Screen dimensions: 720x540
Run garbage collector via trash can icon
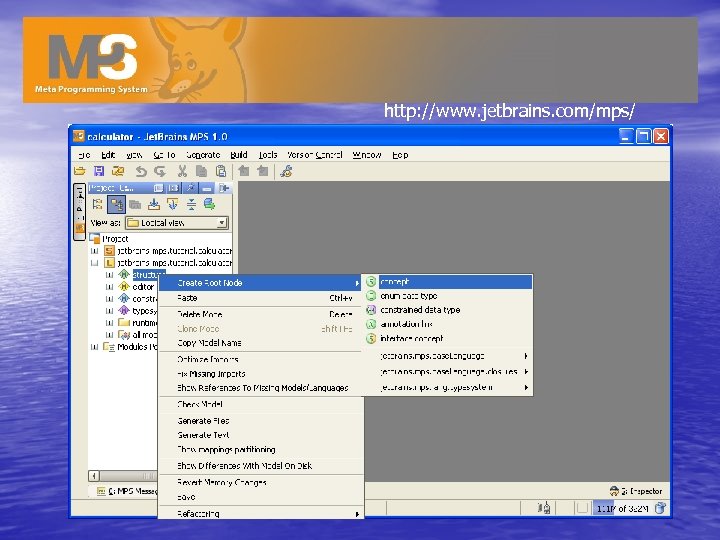point(660,508)
